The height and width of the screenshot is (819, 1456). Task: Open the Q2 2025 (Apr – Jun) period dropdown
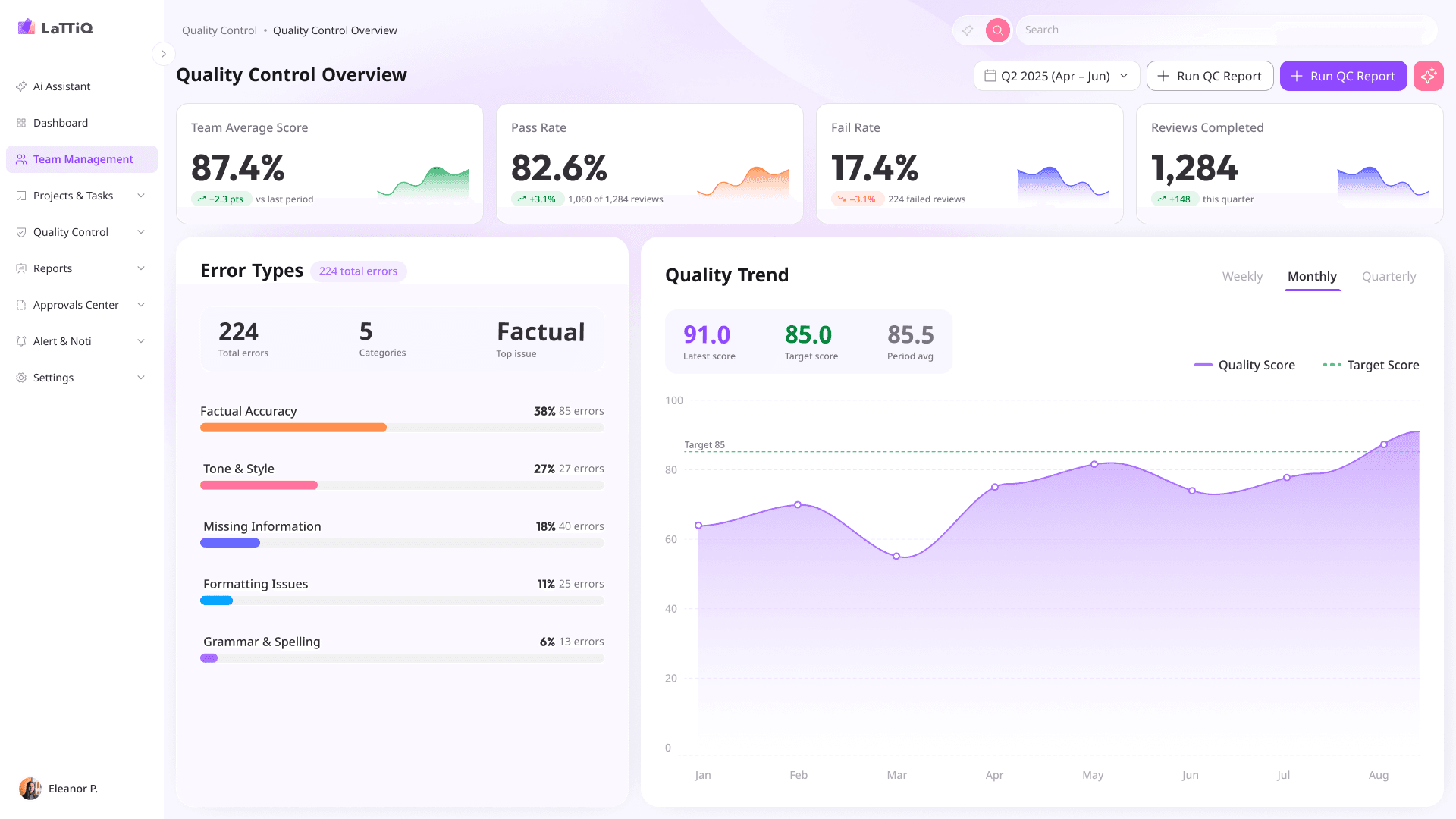tap(1056, 76)
